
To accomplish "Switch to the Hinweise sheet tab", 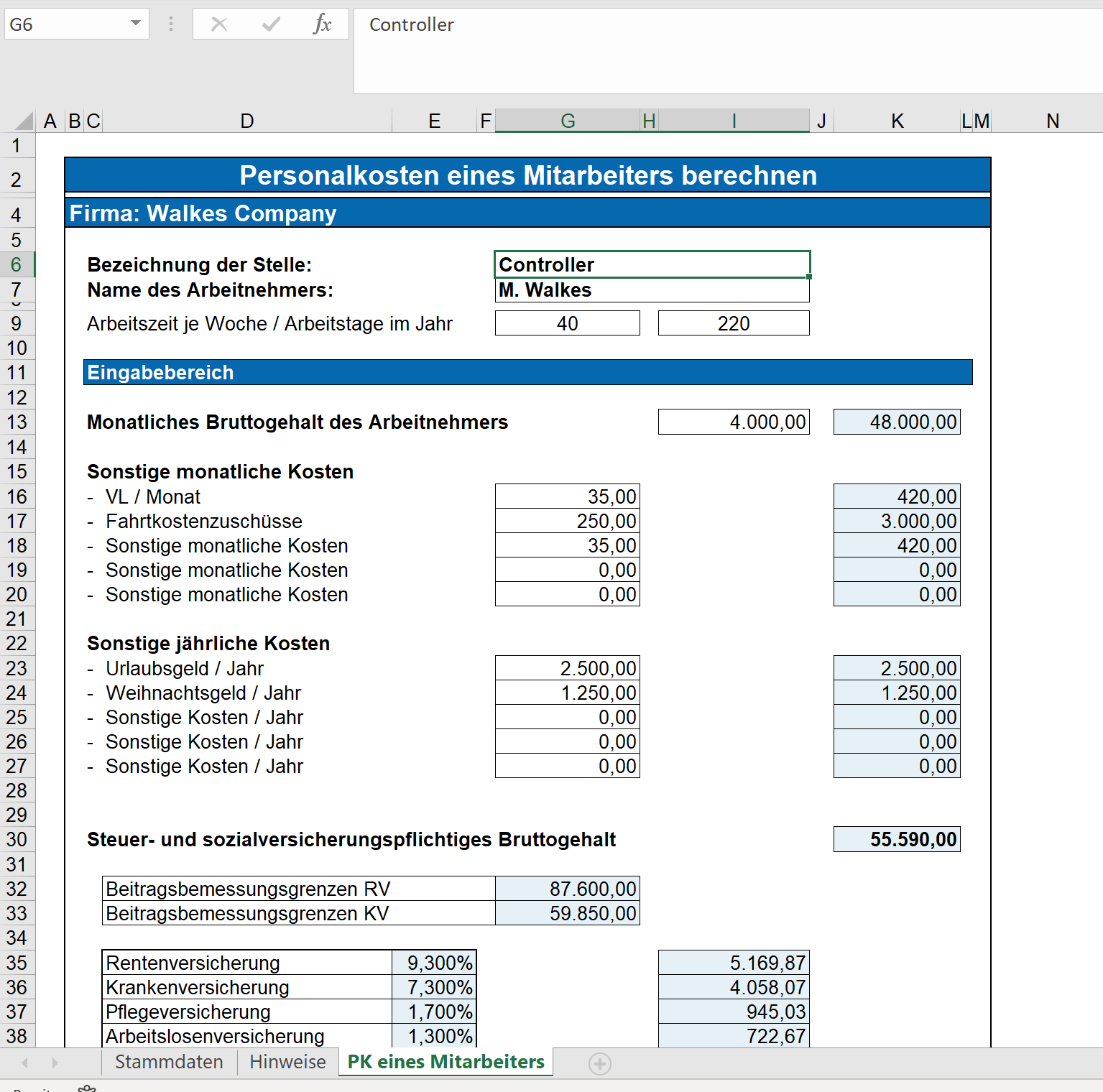I will [x=287, y=1062].
